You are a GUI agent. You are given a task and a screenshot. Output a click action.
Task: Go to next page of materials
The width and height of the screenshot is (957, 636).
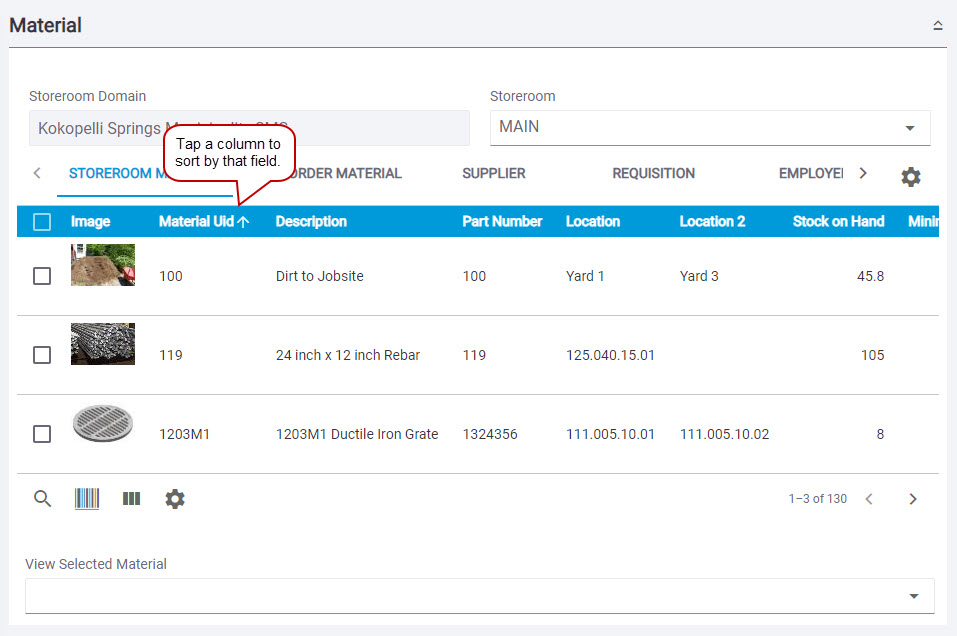(912, 499)
